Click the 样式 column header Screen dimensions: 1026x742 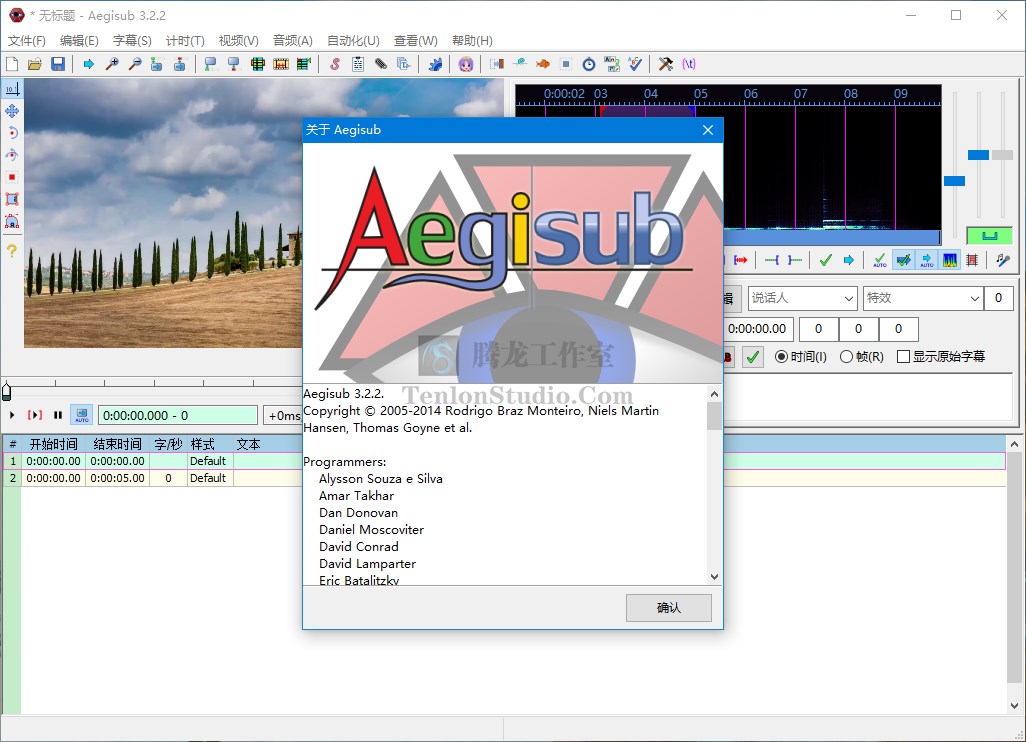(209, 444)
